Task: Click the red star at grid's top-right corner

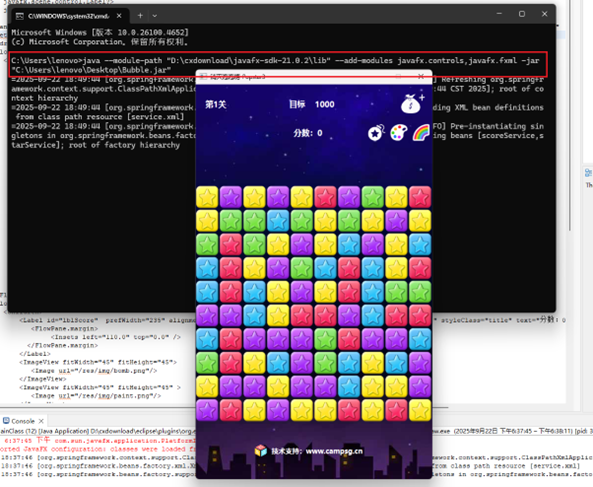Action: [420, 197]
